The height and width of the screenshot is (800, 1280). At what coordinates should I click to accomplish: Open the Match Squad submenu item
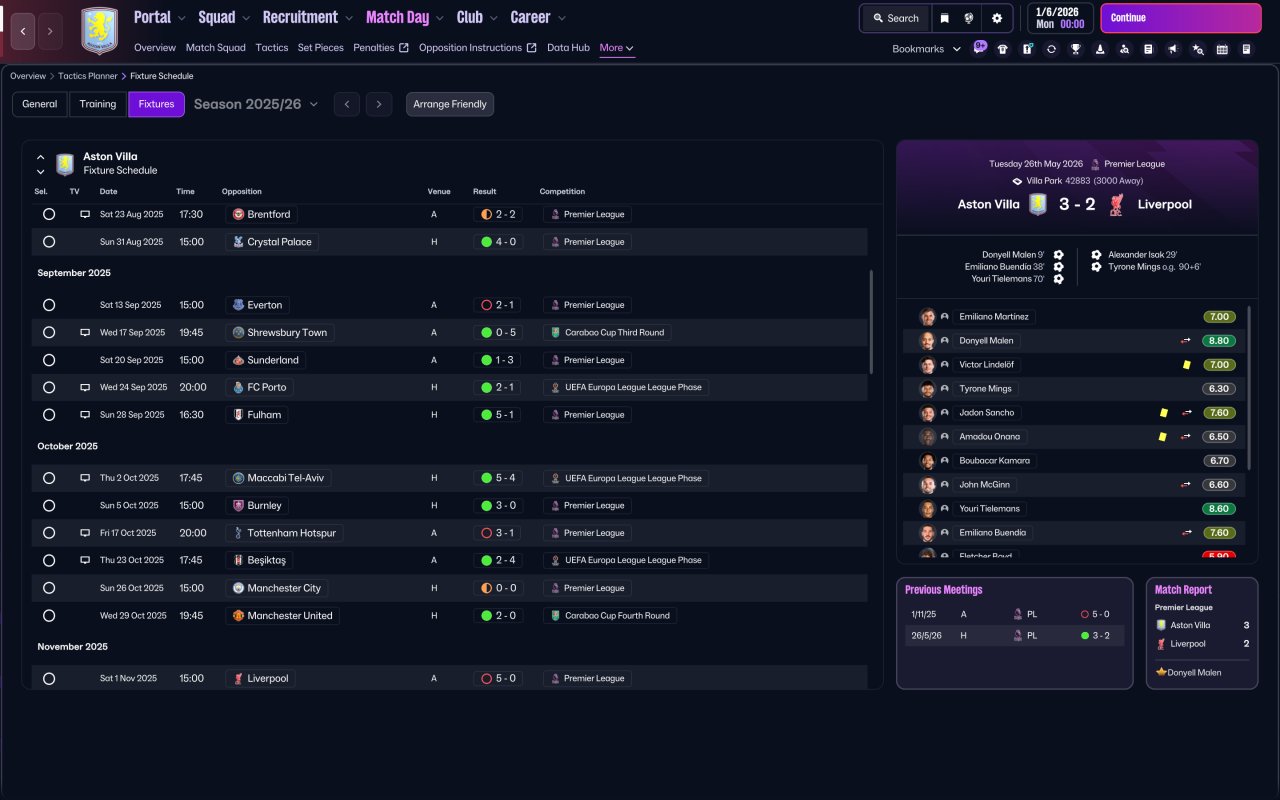pos(216,48)
